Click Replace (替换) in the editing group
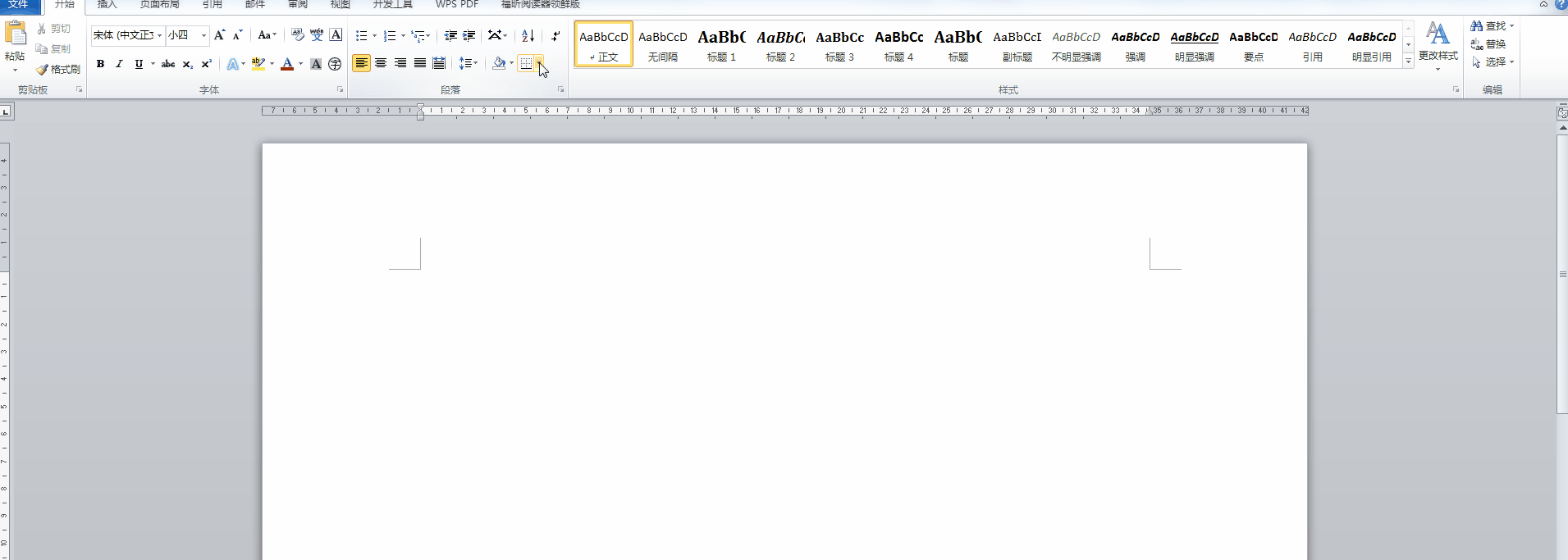The height and width of the screenshot is (560, 1568). tap(1488, 44)
